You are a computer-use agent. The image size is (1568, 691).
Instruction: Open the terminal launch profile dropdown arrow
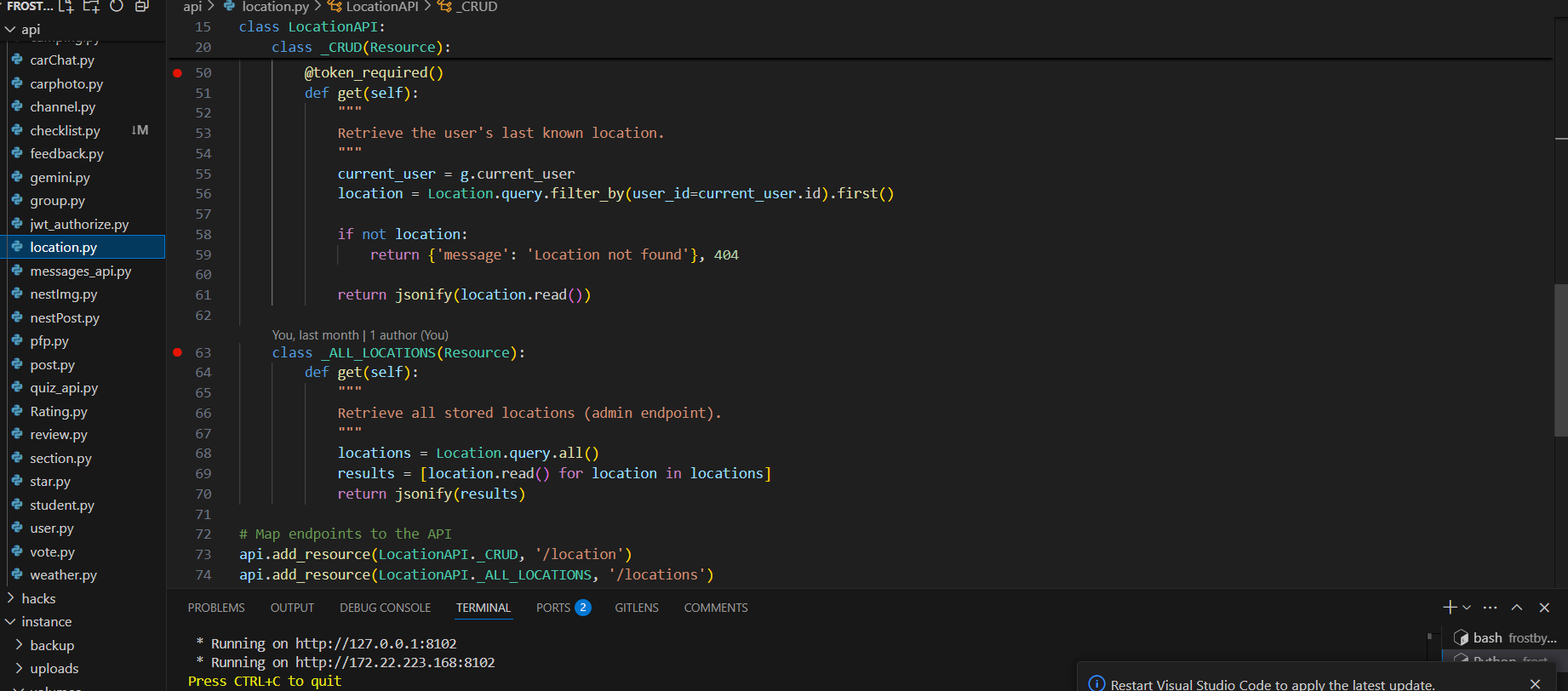tap(1467, 608)
